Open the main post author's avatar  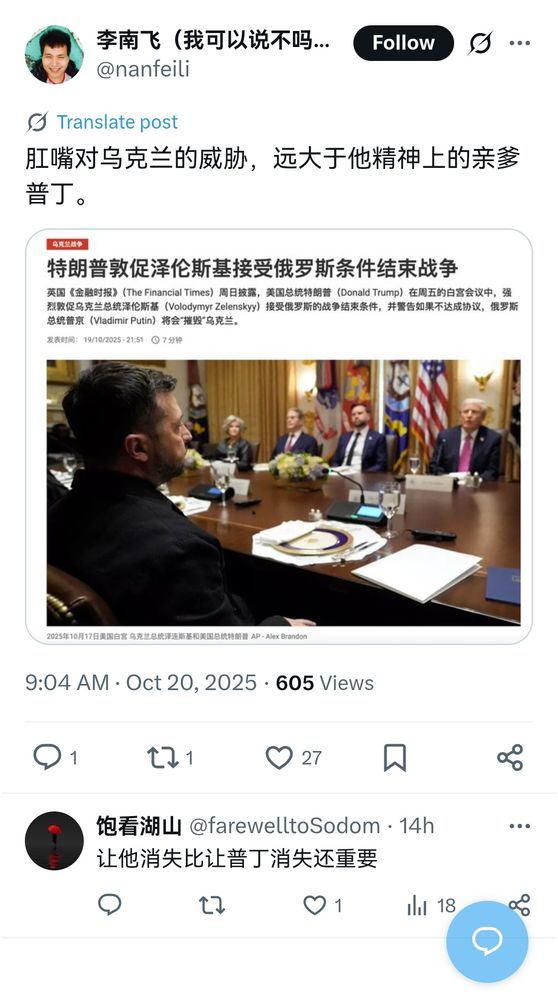tap(54, 54)
